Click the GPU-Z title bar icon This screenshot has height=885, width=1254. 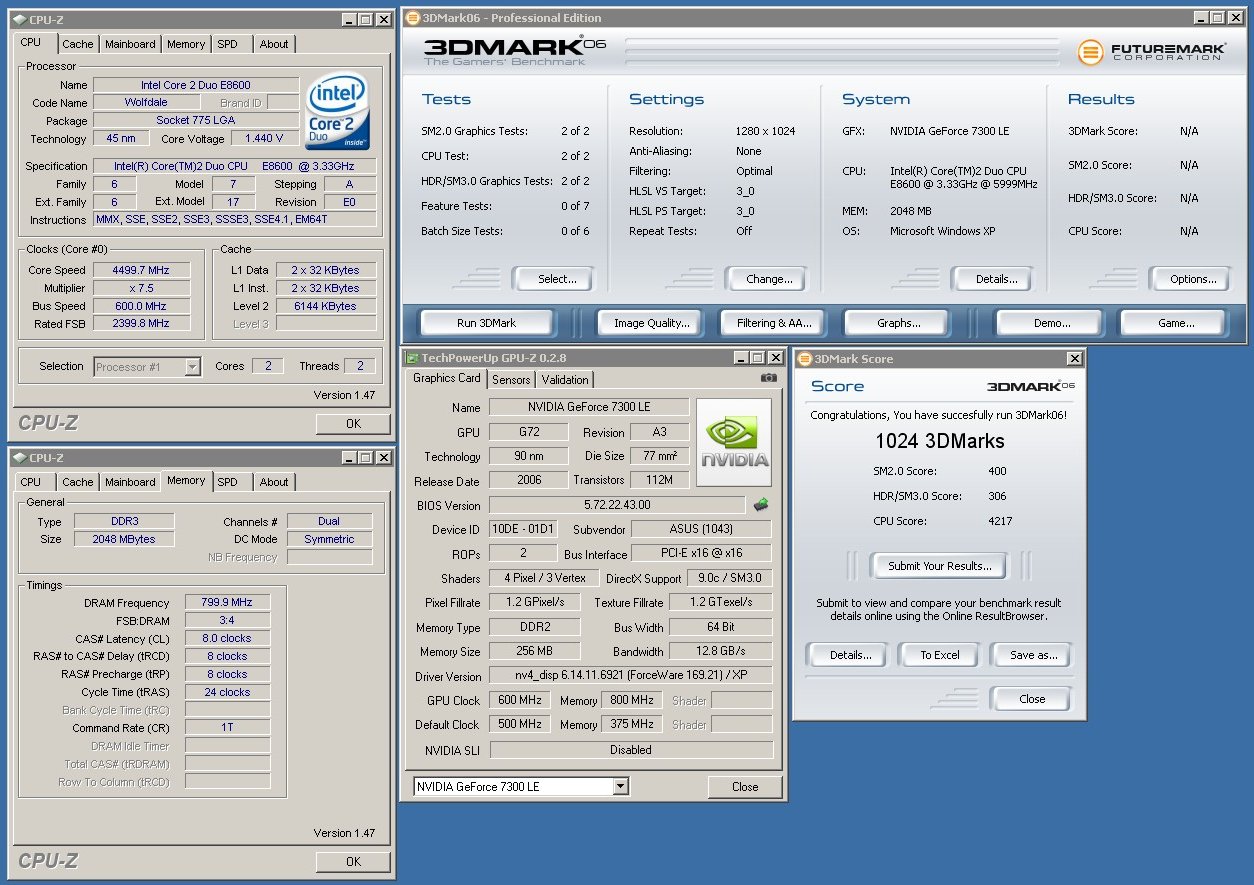tap(412, 358)
